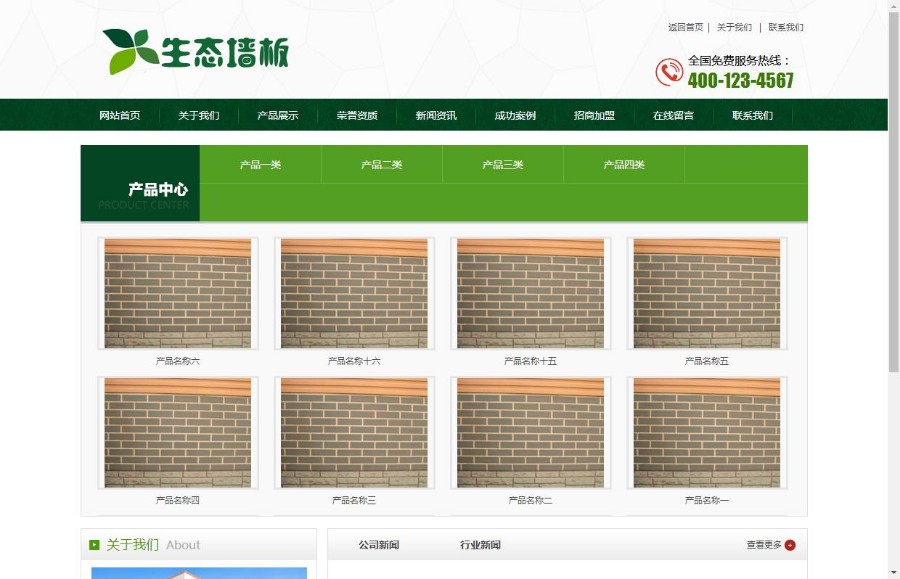This screenshot has height=579, width=900.
Task: Open the 产品名称五 product thumbnail
Action: point(707,293)
